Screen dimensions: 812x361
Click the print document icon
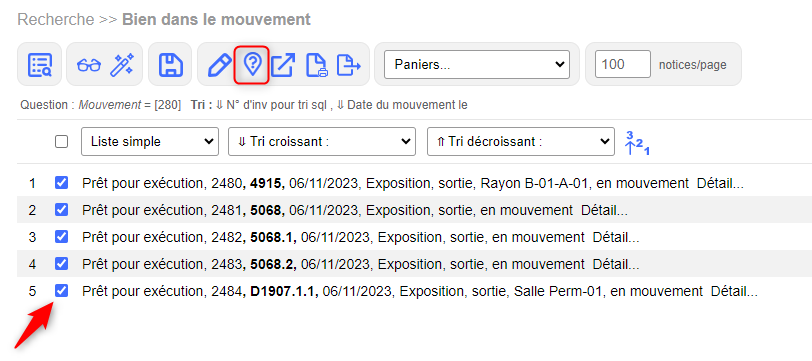coord(316,65)
